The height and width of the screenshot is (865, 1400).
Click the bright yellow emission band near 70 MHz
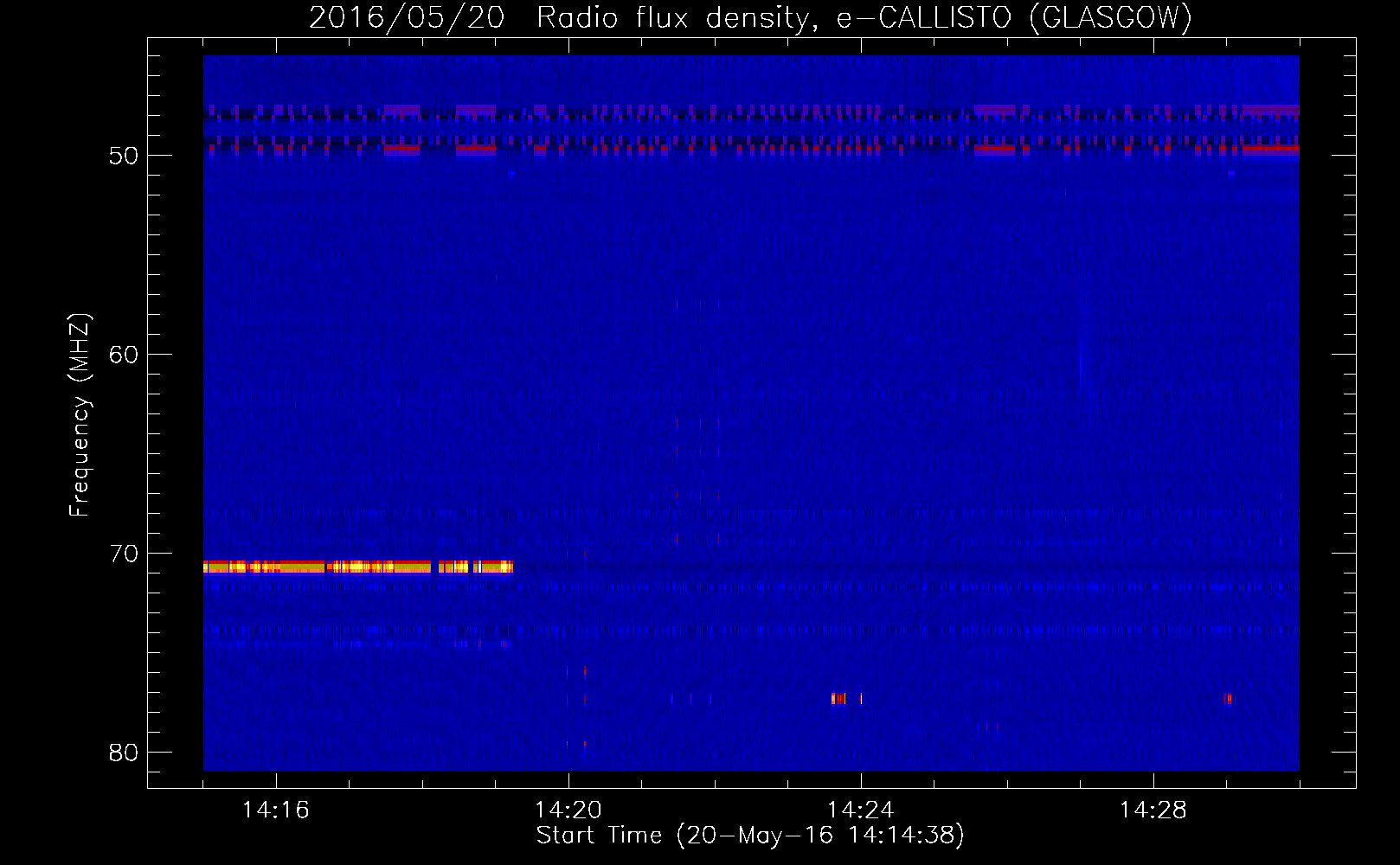click(358, 567)
